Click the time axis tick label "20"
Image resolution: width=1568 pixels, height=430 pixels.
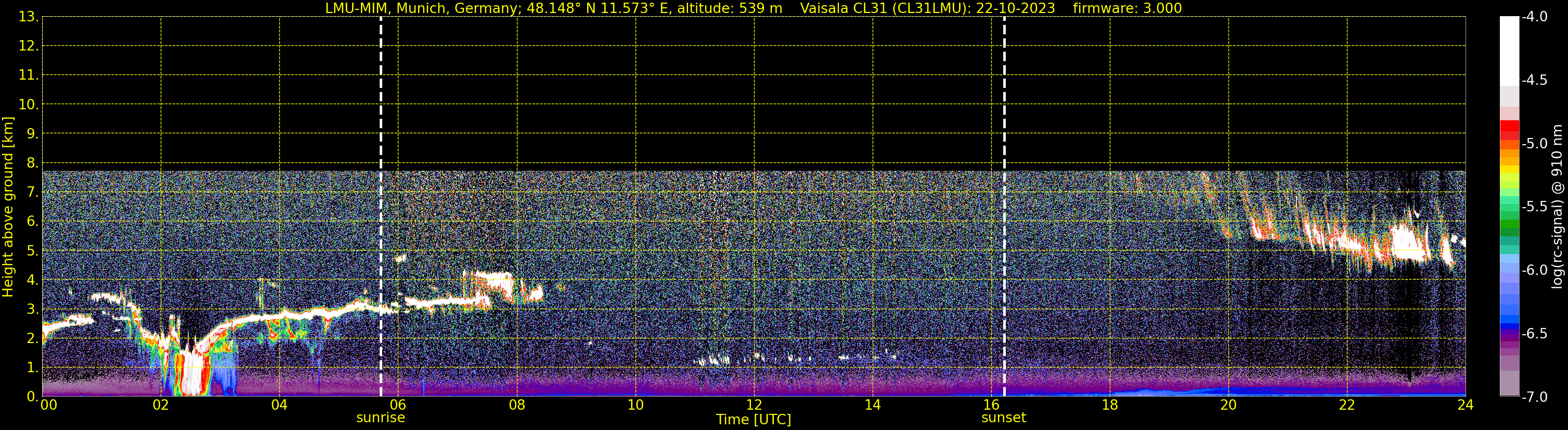tap(1229, 405)
